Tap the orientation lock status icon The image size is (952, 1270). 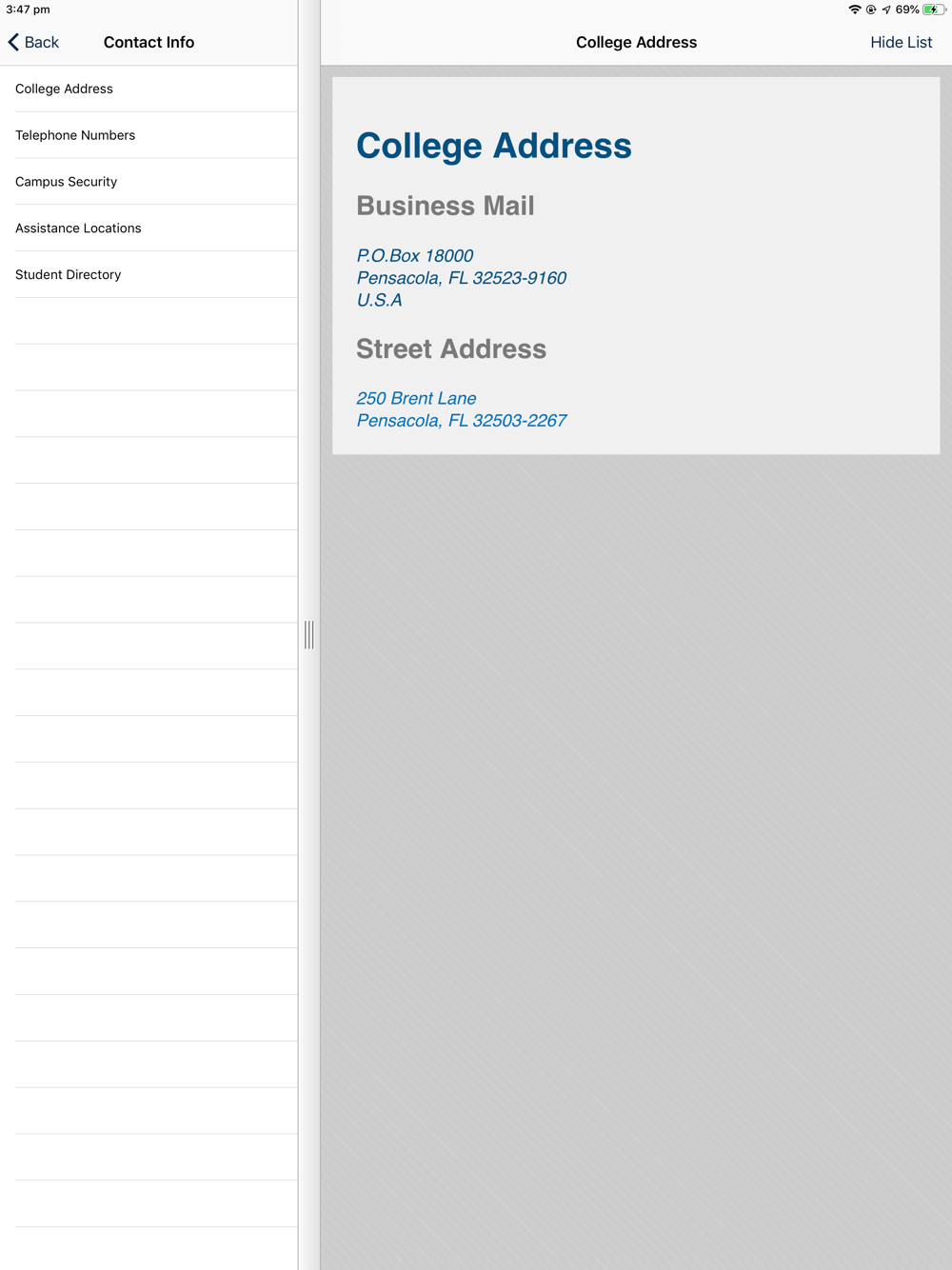tap(871, 10)
